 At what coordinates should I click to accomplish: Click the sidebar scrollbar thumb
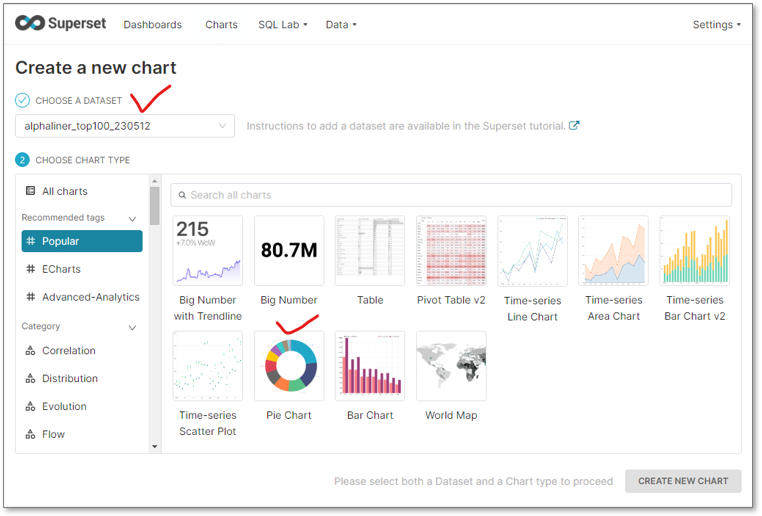[x=155, y=206]
